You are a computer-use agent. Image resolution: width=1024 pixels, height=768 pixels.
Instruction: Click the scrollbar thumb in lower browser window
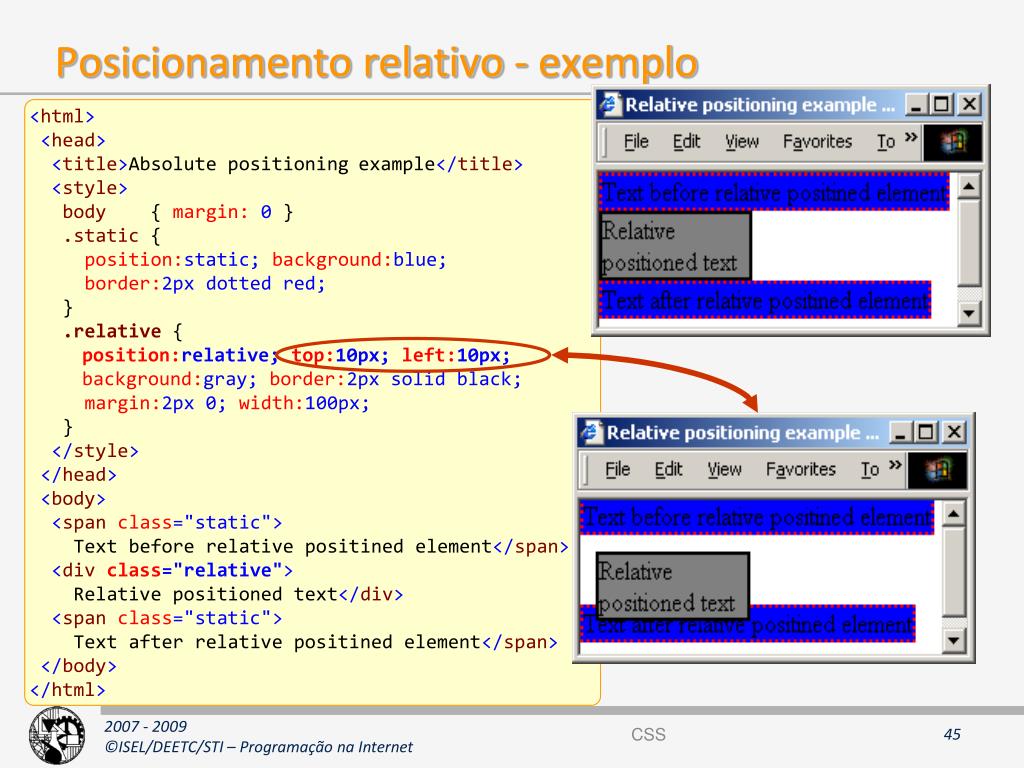[953, 571]
